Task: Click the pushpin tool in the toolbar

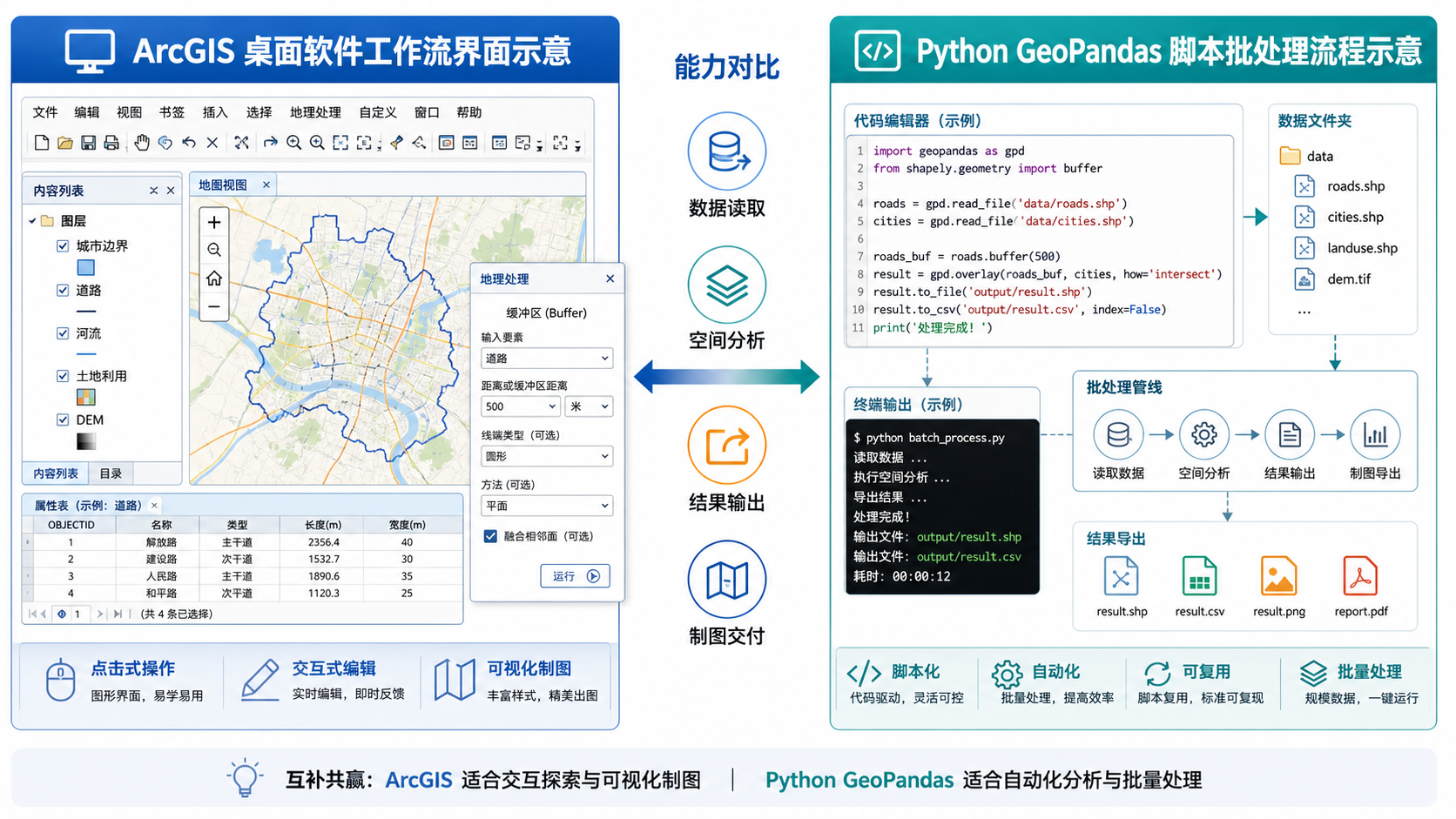Action: click(x=397, y=143)
